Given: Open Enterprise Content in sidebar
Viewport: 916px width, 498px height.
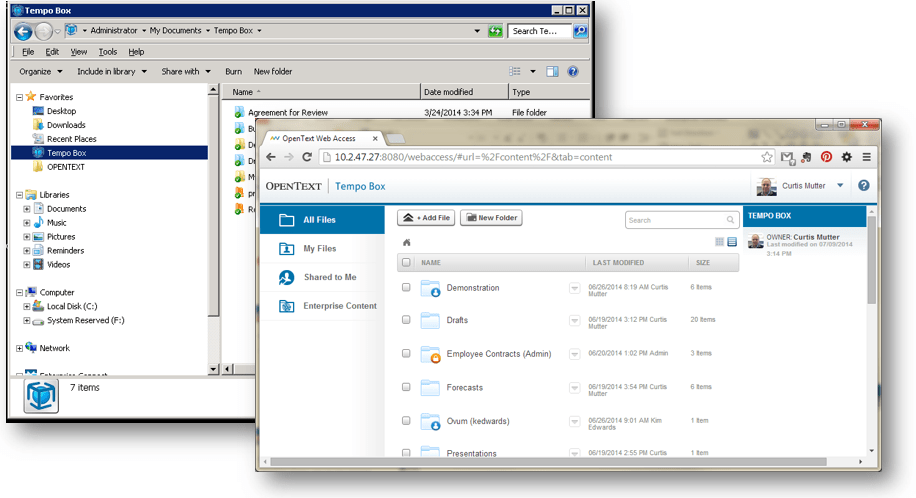Looking at the screenshot, I should tap(322, 306).
